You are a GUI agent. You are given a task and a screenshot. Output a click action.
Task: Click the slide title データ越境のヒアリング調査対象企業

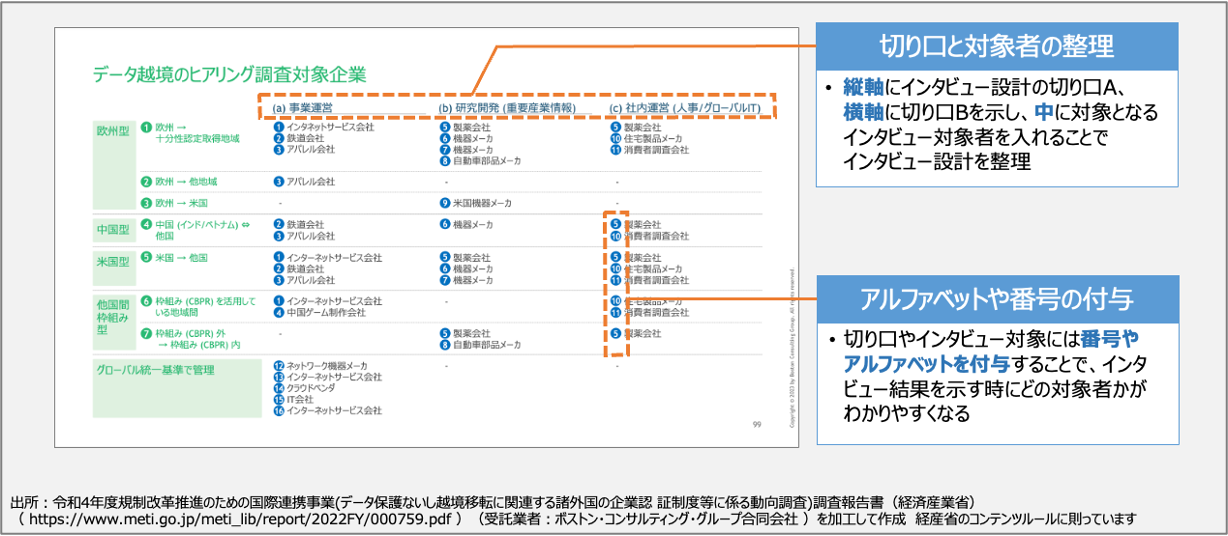pos(229,74)
